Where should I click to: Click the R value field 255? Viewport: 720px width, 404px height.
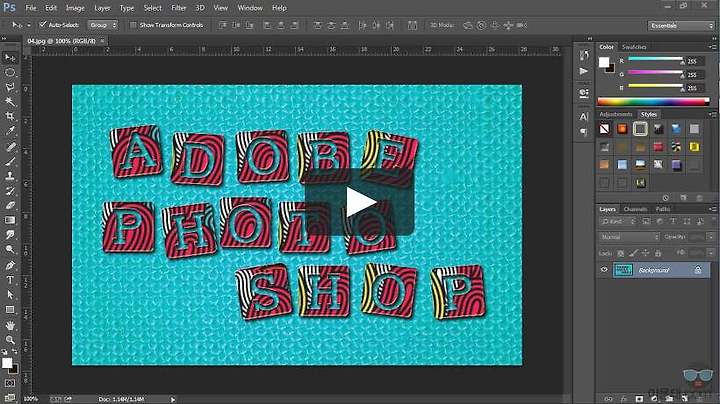(x=695, y=61)
